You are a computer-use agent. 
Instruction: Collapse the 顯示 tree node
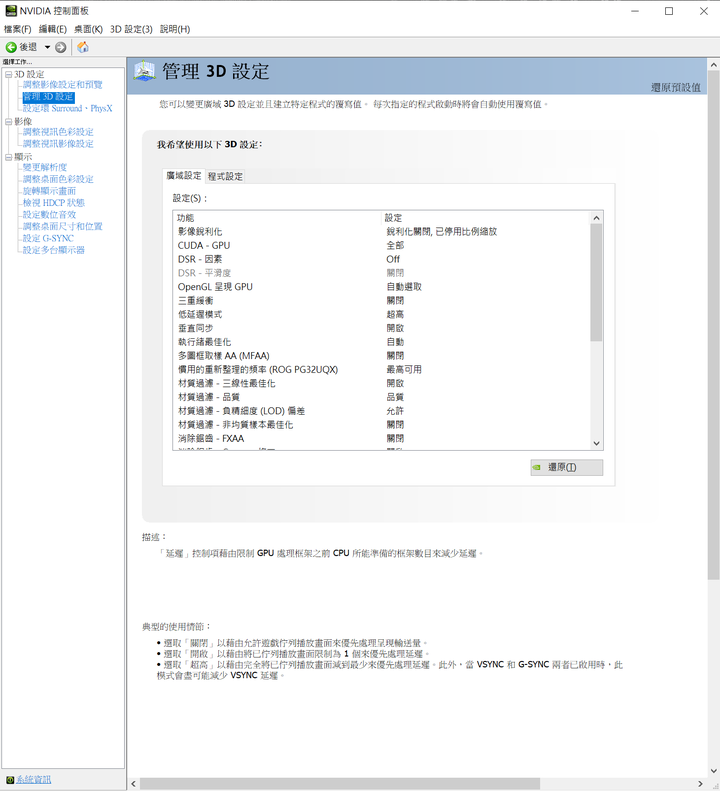click(9, 157)
